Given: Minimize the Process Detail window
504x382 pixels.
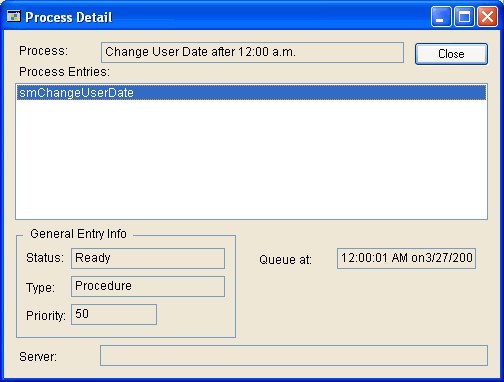Looking at the screenshot, I should (441, 16).
